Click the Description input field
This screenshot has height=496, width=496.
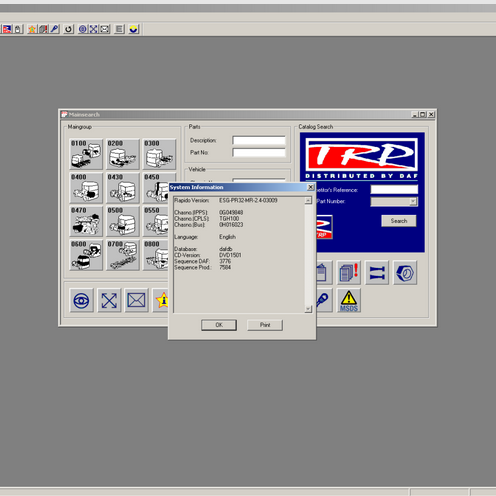(259, 140)
